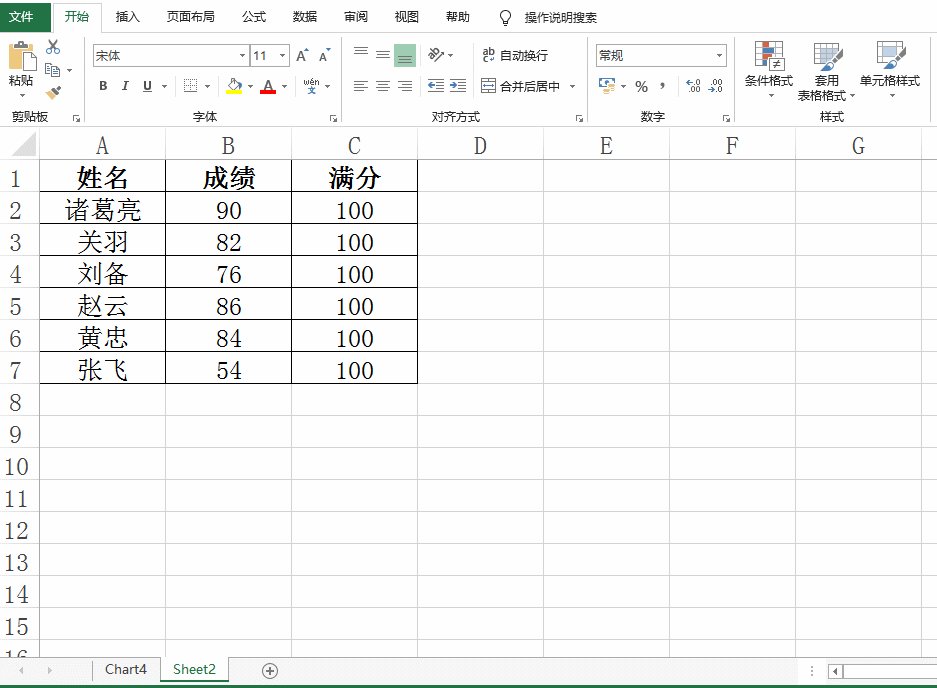Image resolution: width=937 pixels, height=688 pixels.
Task: Click the 单元格样式 cell styles icon
Action: [892, 65]
